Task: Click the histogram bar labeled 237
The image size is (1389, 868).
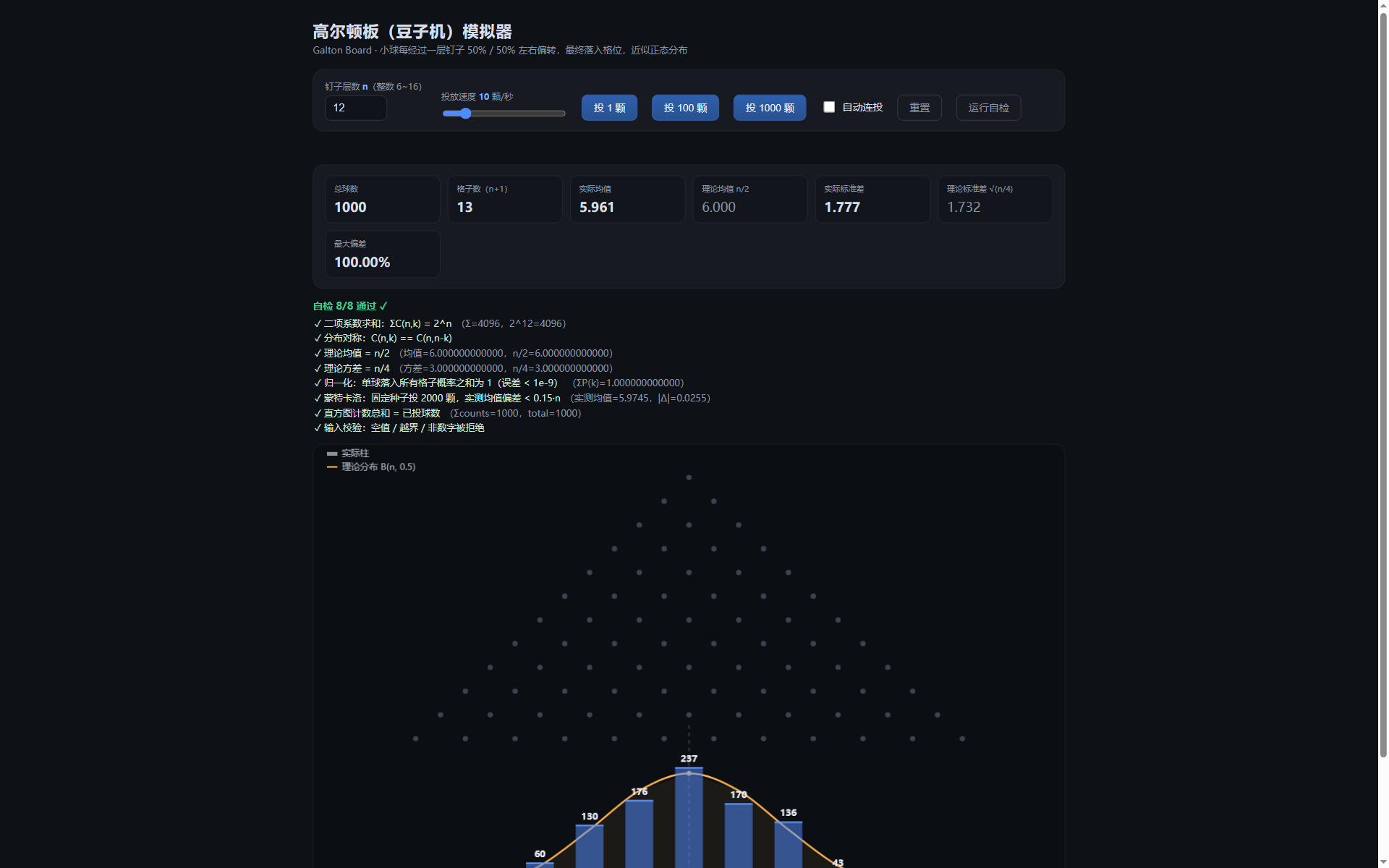Action: (689, 817)
